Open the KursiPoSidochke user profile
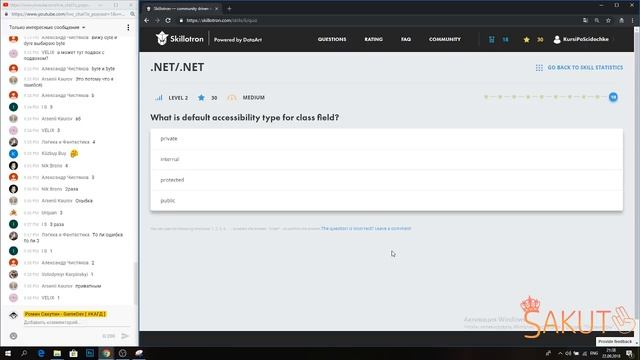The height and width of the screenshot is (360, 640). click(581, 39)
